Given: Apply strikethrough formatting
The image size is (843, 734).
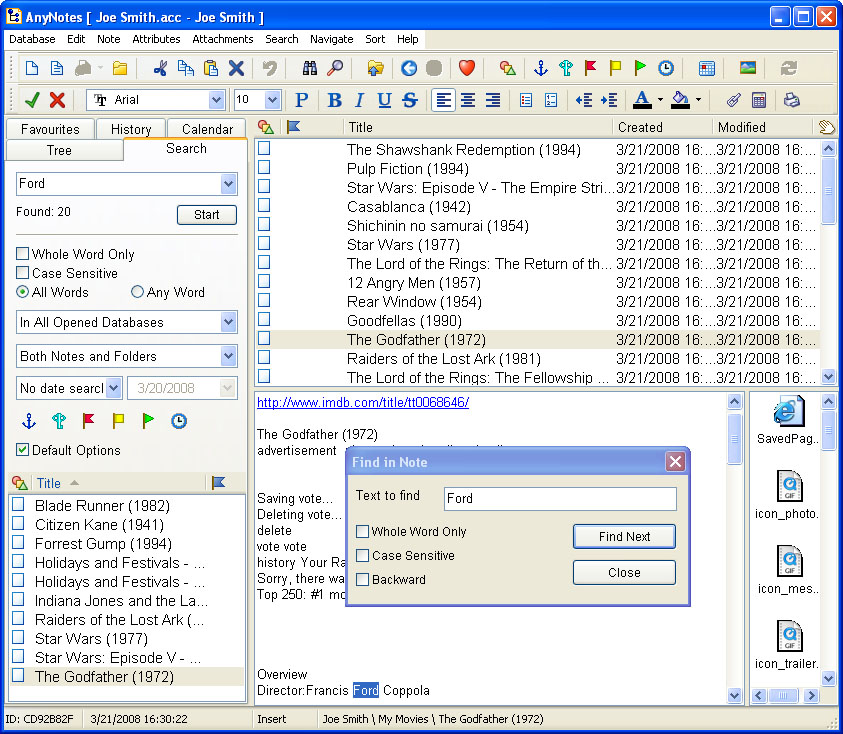Looking at the screenshot, I should [x=409, y=100].
